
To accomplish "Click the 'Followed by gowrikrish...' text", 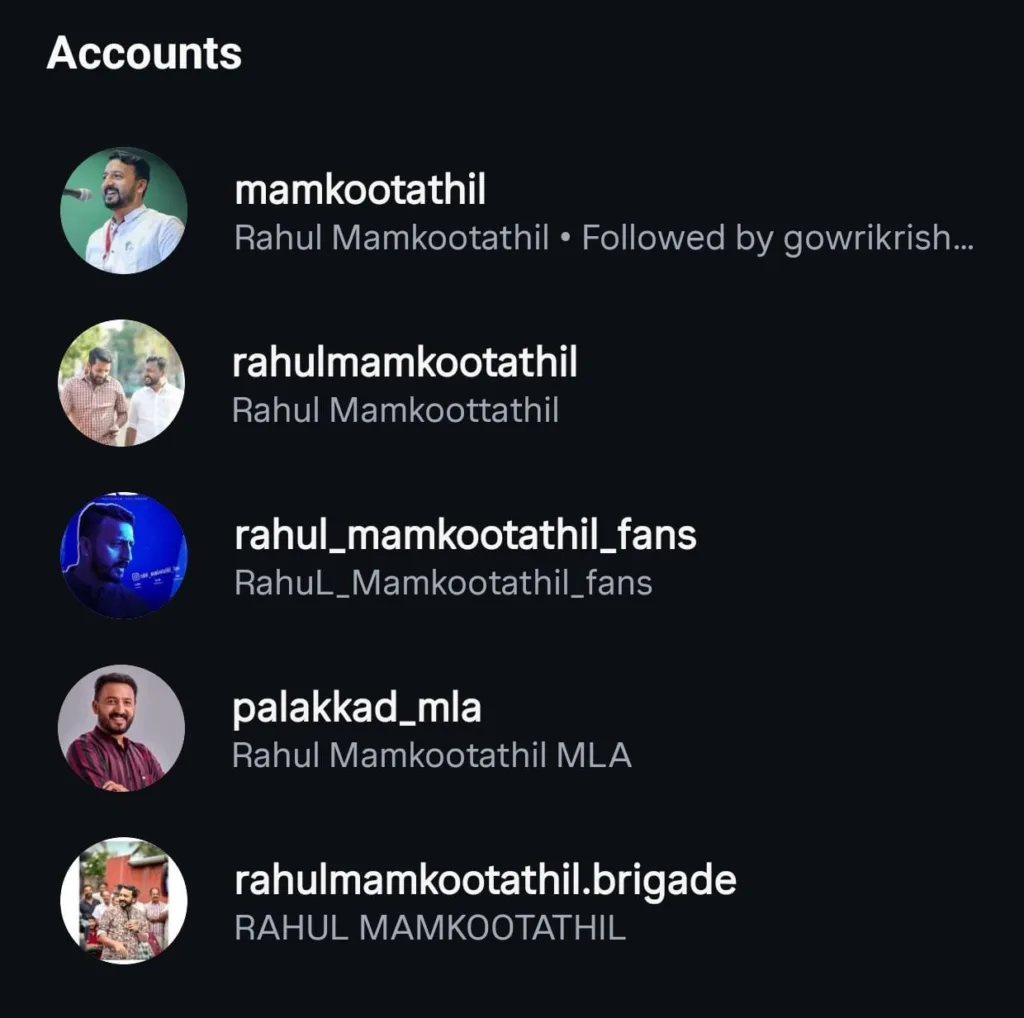I will coord(777,238).
